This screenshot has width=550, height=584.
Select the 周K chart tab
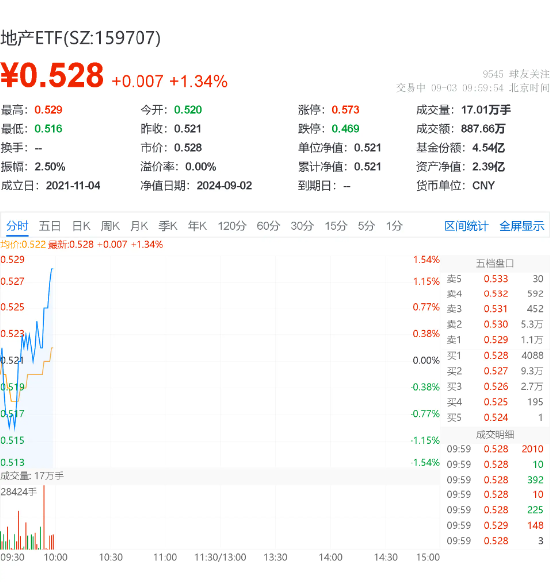click(x=110, y=226)
